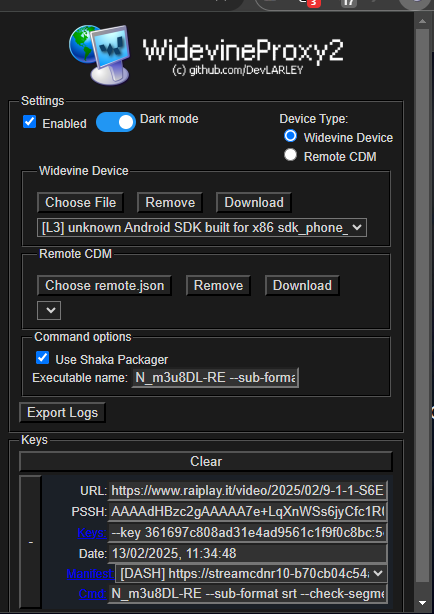The height and width of the screenshot is (614, 434).
Task: Click the scrollbar up arrow
Action: (x=422, y=21)
